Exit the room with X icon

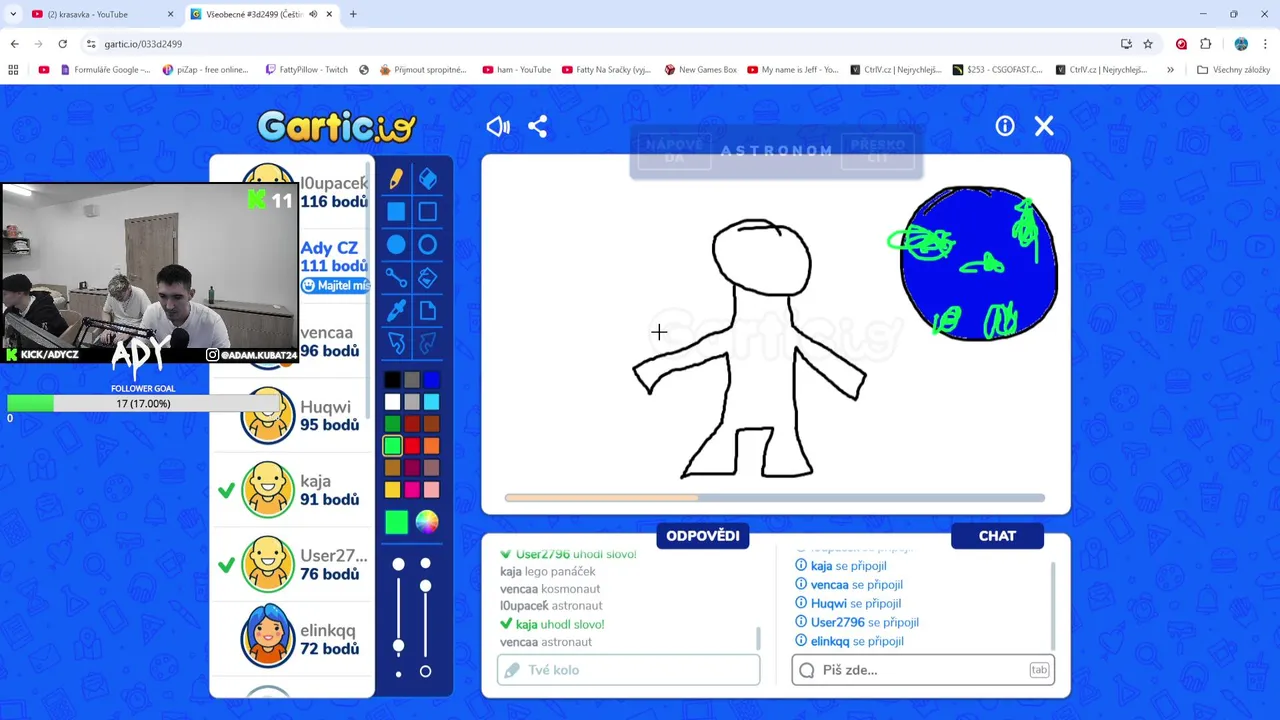(1044, 126)
